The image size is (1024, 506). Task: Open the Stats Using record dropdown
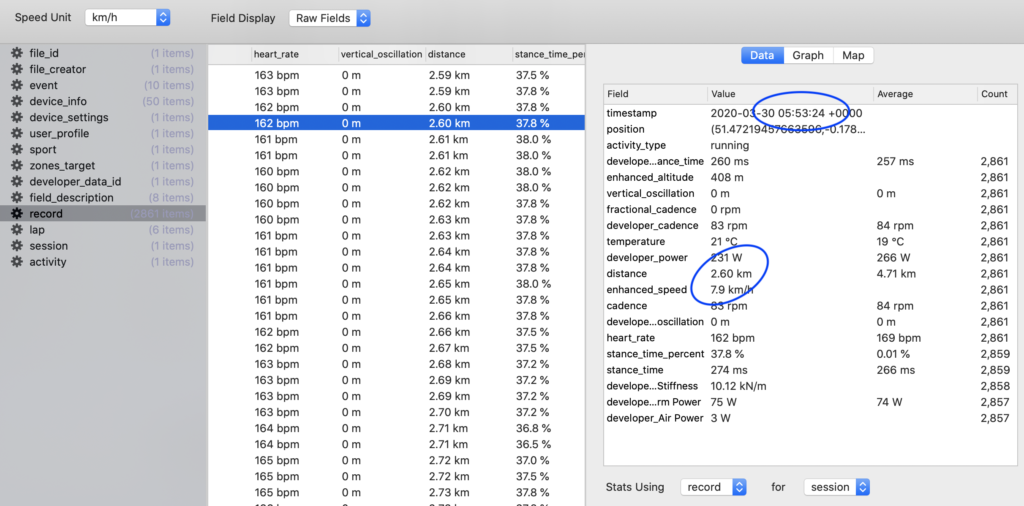[714, 487]
